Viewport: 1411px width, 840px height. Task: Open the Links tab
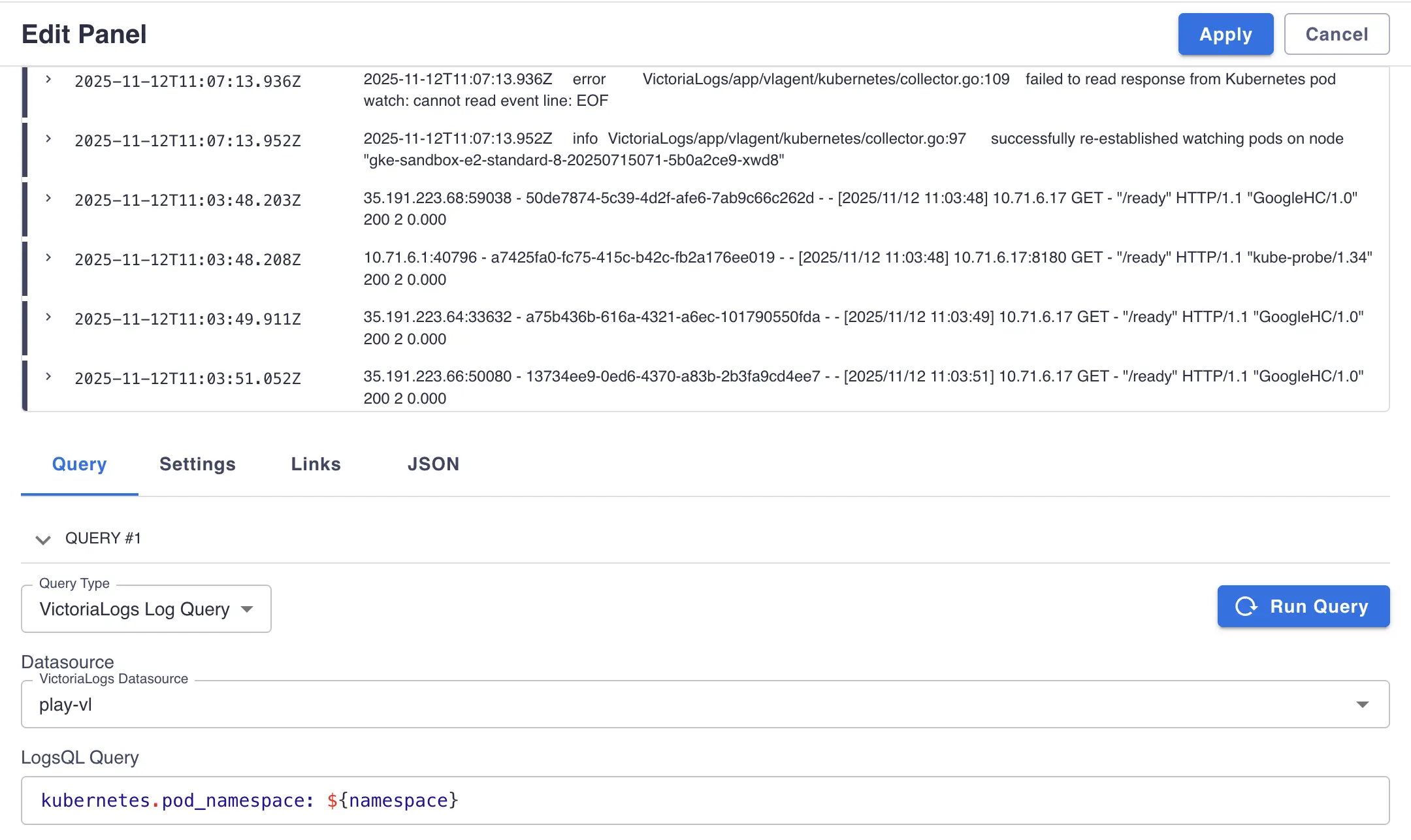(x=316, y=464)
